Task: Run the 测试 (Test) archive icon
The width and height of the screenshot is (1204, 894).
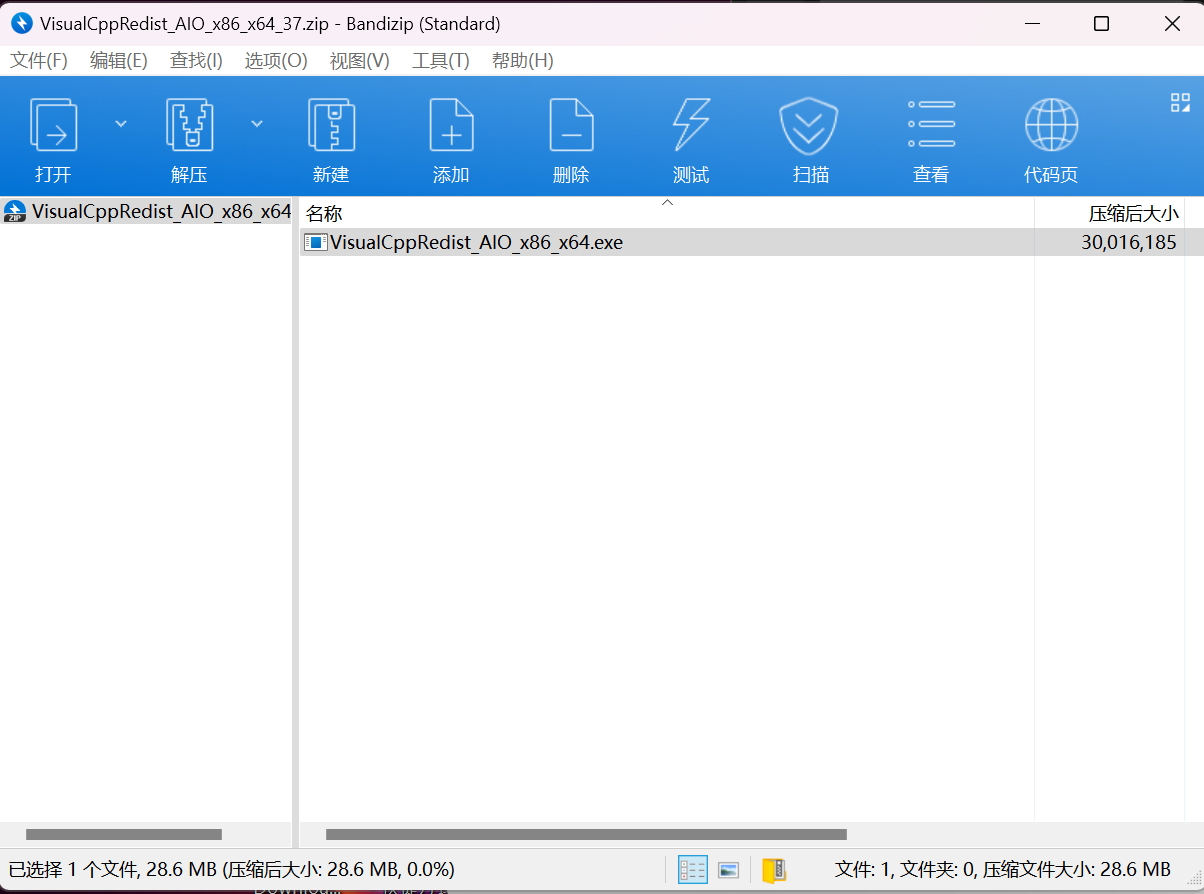Action: click(691, 126)
